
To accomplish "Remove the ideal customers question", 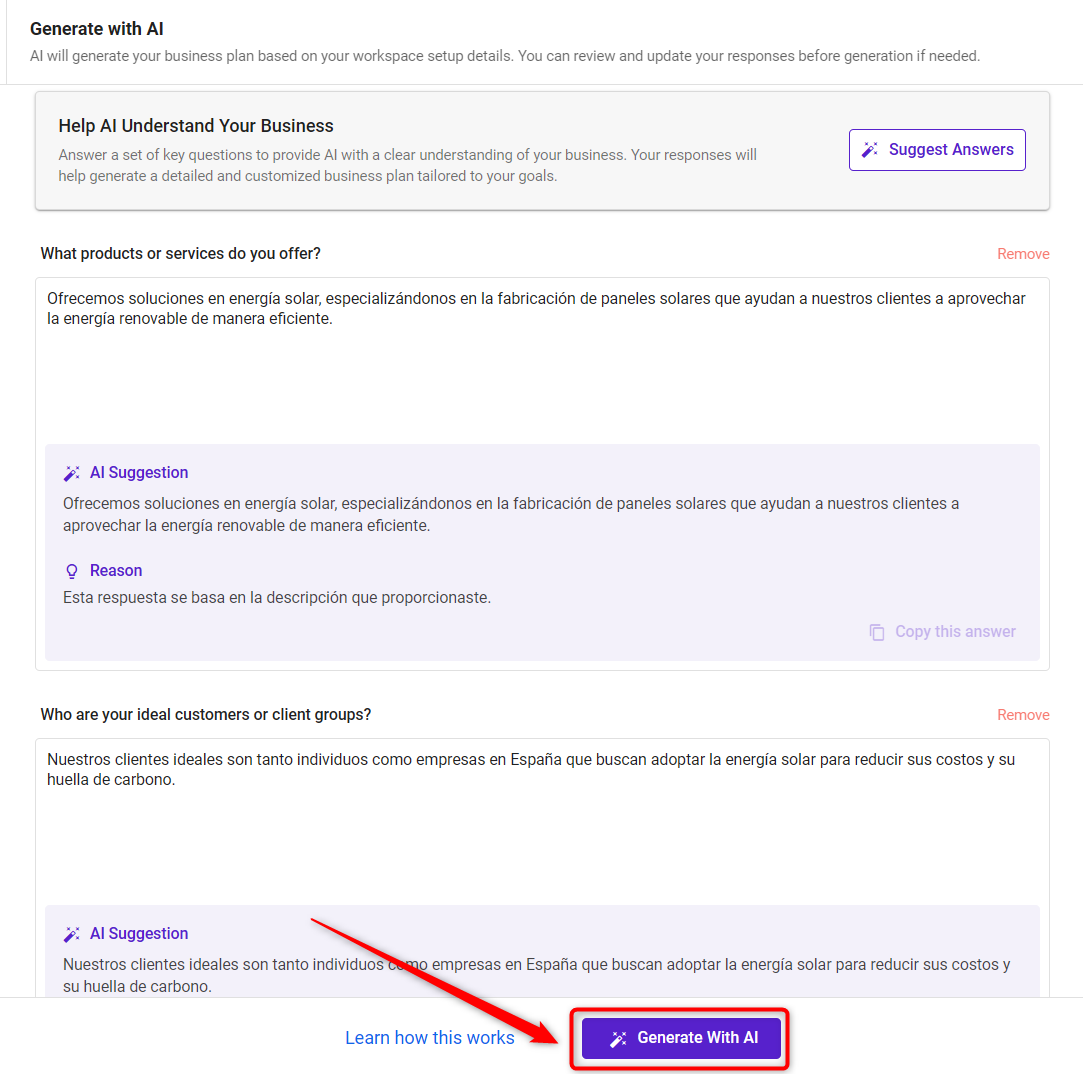I will 1023,715.
